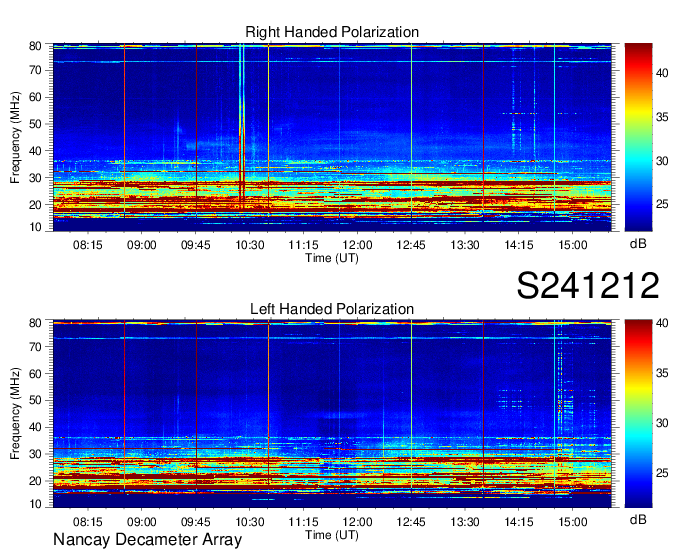The width and height of the screenshot is (680, 552).
Task: Click the right-handed spectrogram plot area
Action: (x=332, y=137)
